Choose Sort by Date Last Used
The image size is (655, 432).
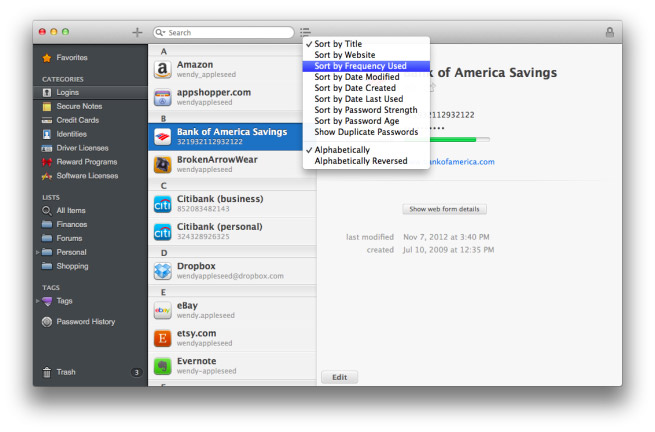point(366,99)
